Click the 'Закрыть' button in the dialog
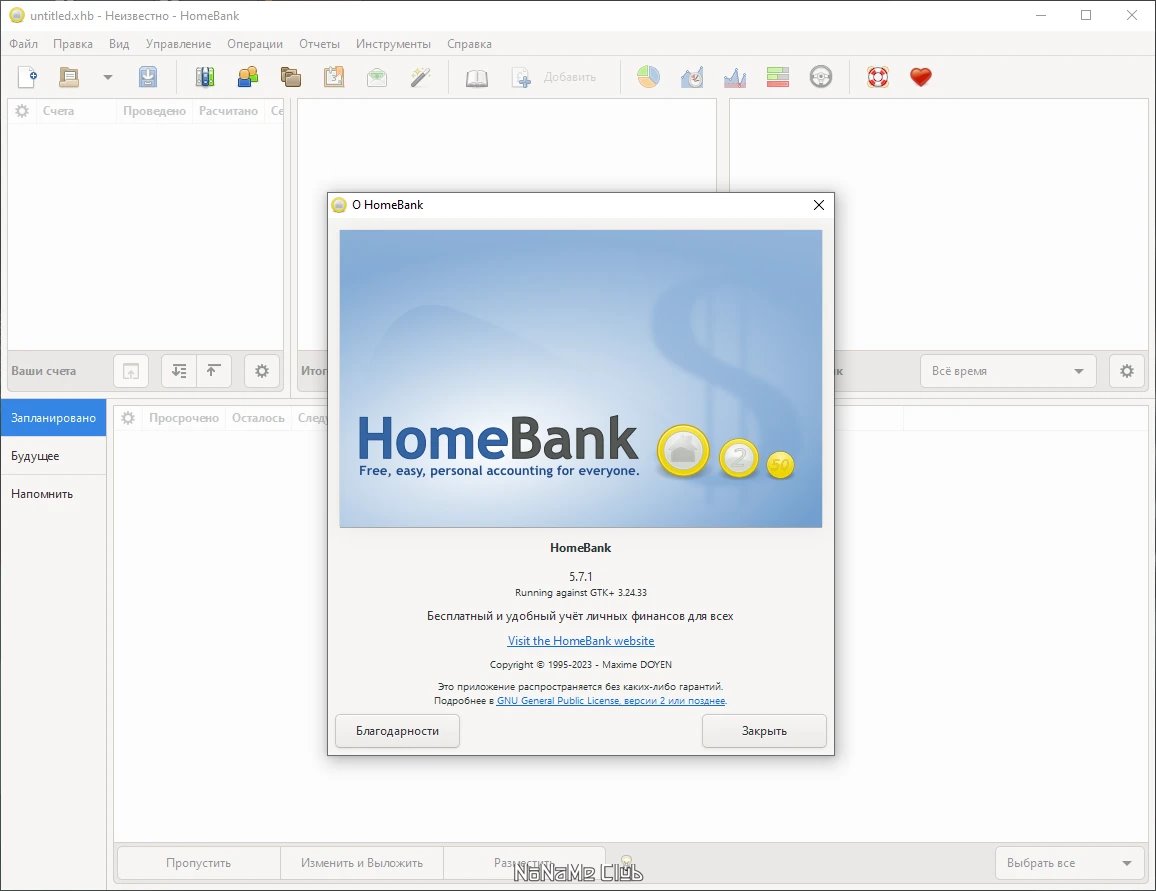1156x891 pixels. (x=764, y=731)
